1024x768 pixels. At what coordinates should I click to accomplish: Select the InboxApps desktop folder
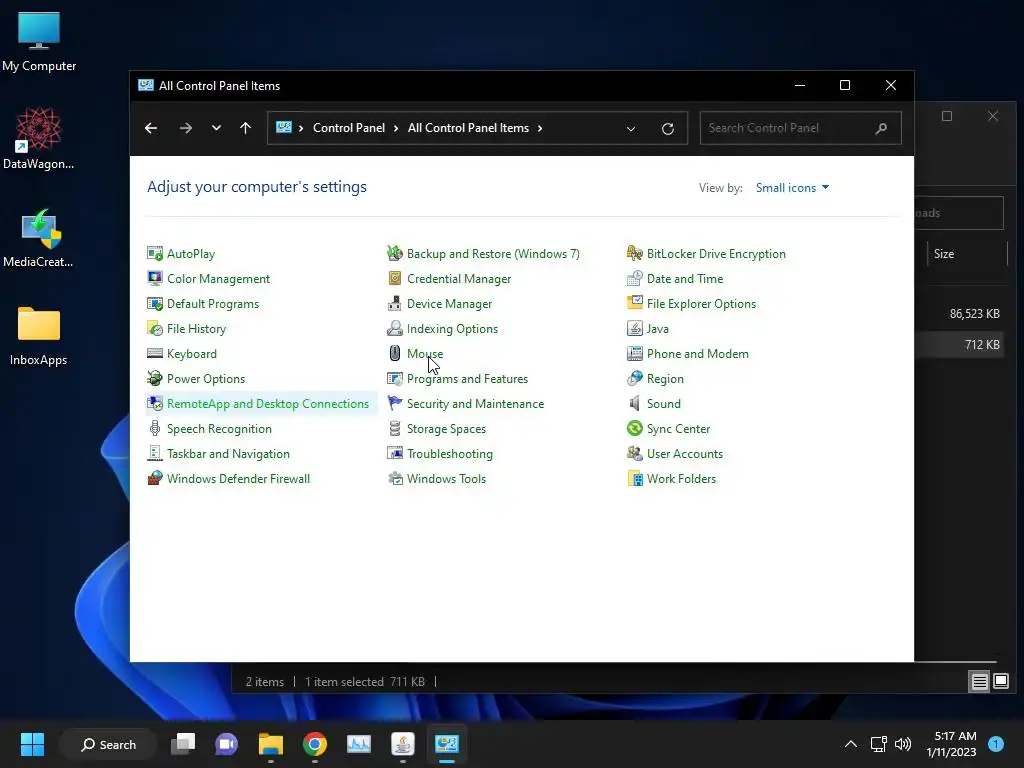click(x=39, y=336)
